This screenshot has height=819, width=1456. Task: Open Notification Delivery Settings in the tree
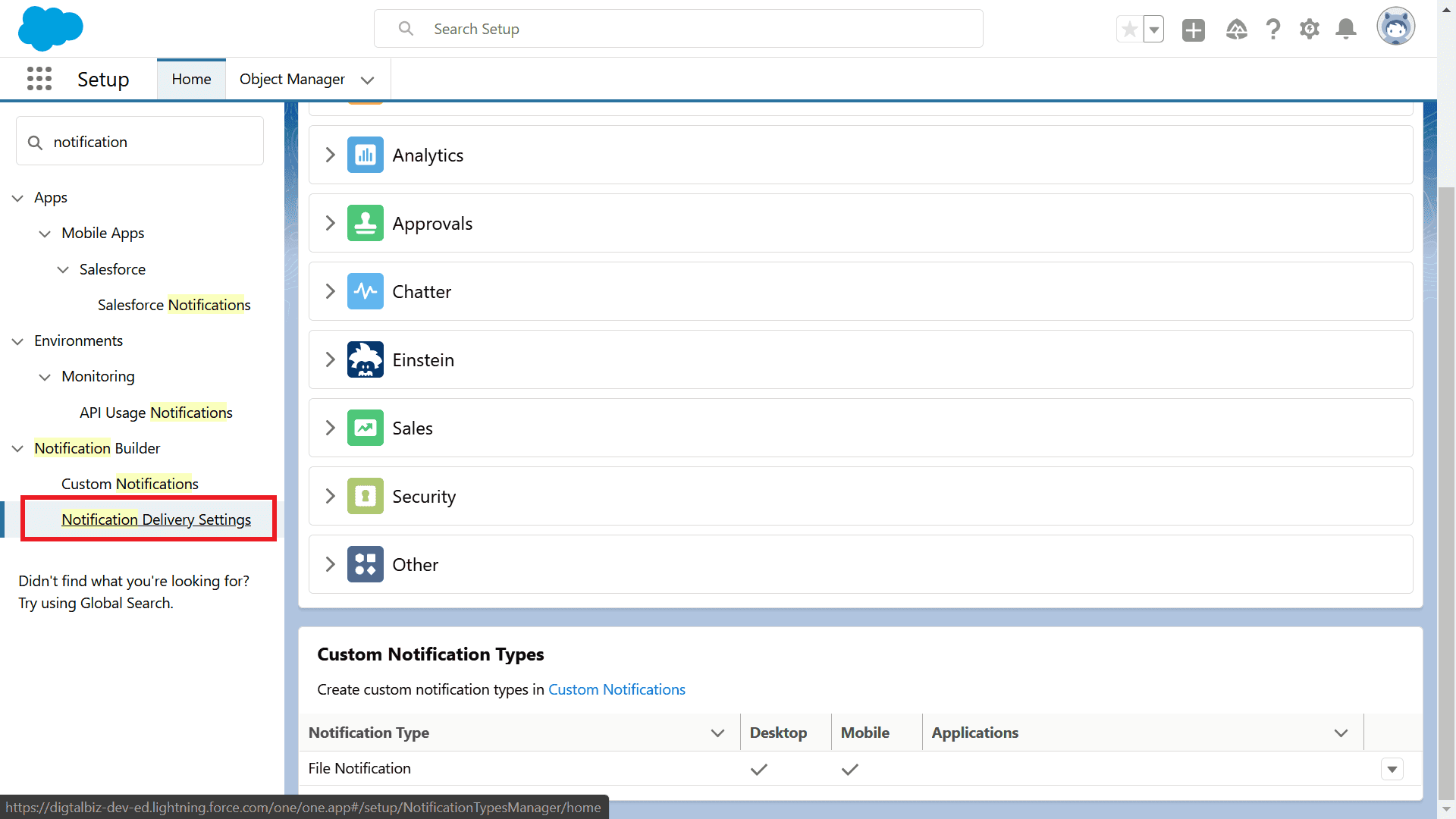[156, 519]
